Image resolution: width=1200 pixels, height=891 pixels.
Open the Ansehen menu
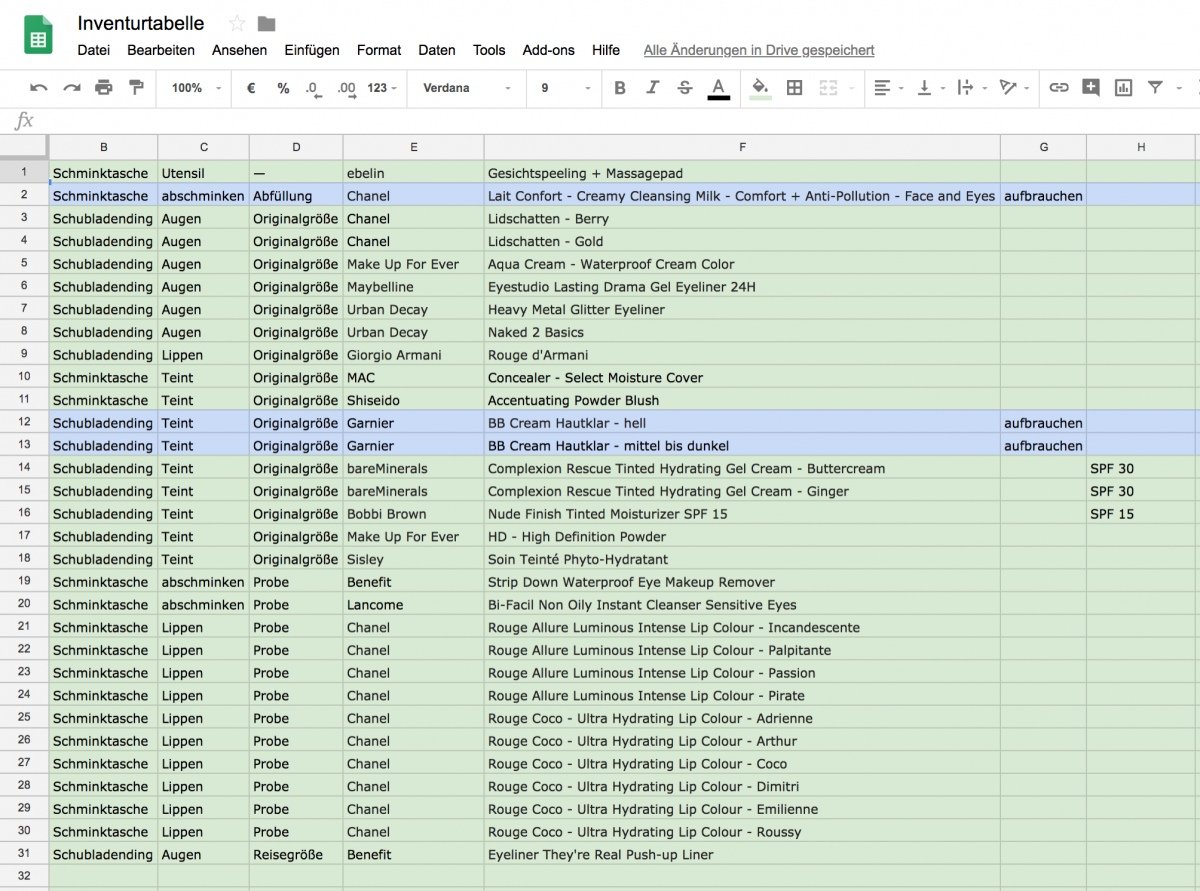coord(240,50)
